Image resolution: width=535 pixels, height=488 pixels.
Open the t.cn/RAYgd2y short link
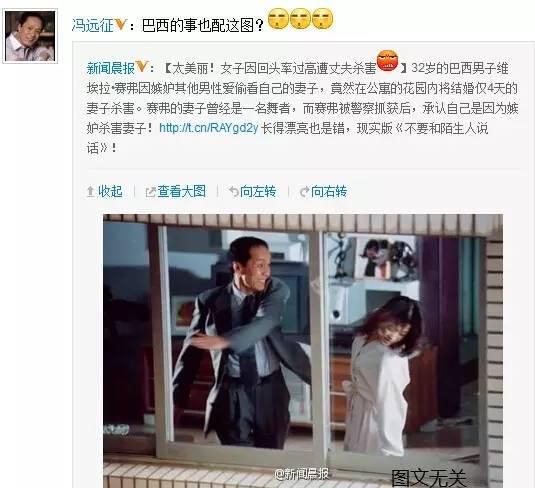pos(208,128)
